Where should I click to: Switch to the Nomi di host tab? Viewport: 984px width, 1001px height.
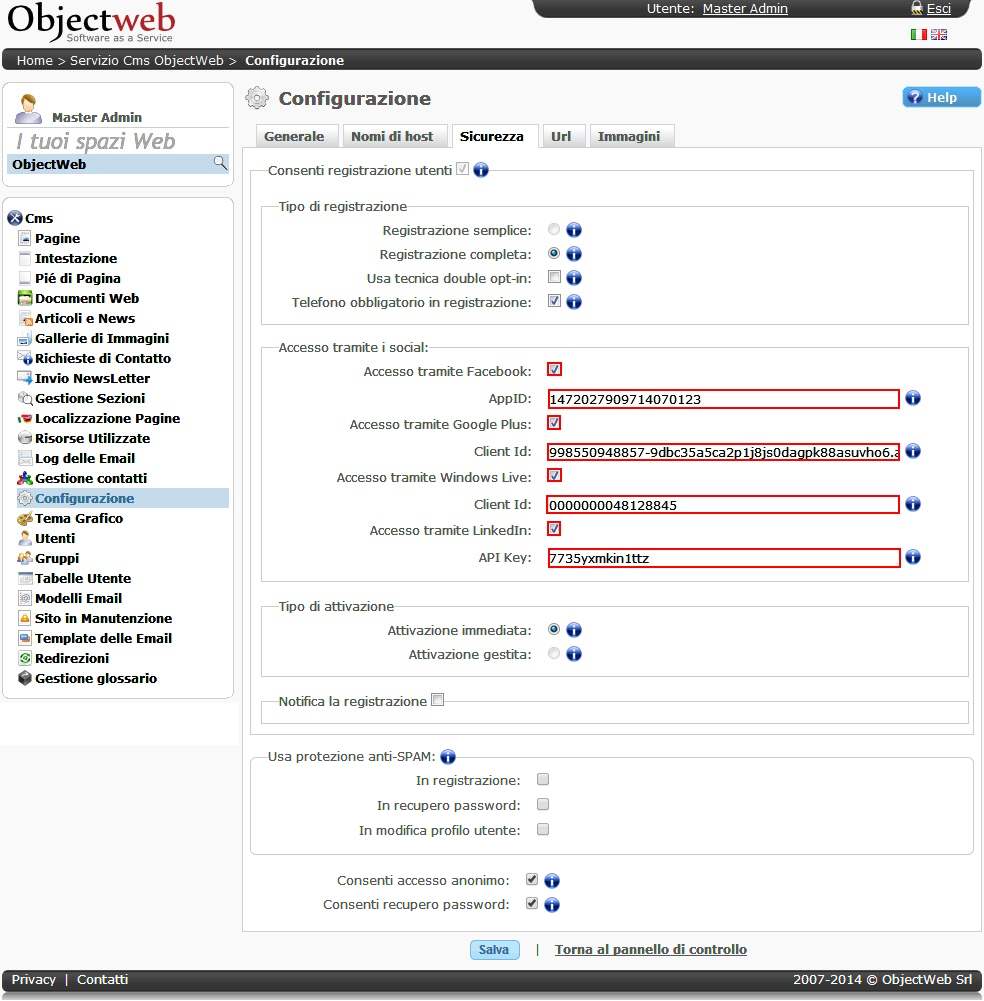[392, 136]
